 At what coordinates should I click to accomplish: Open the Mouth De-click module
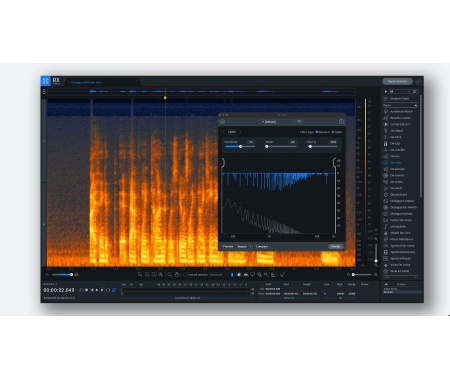pos(400,233)
